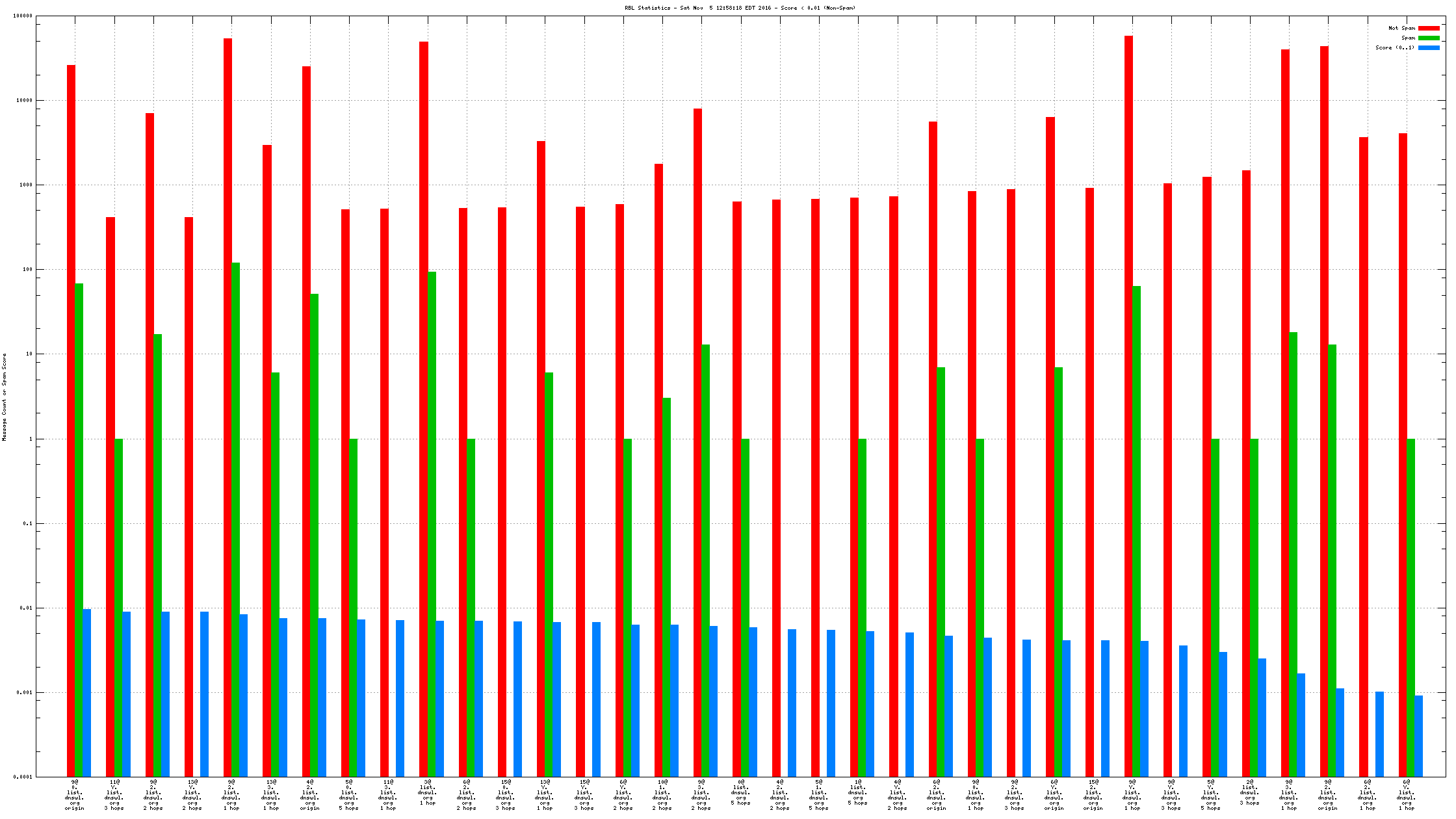The width and height of the screenshot is (1456, 819).
Task: Click the '2@ list.dnswl.org 3 hops' axis label
Action: tap(1249, 792)
